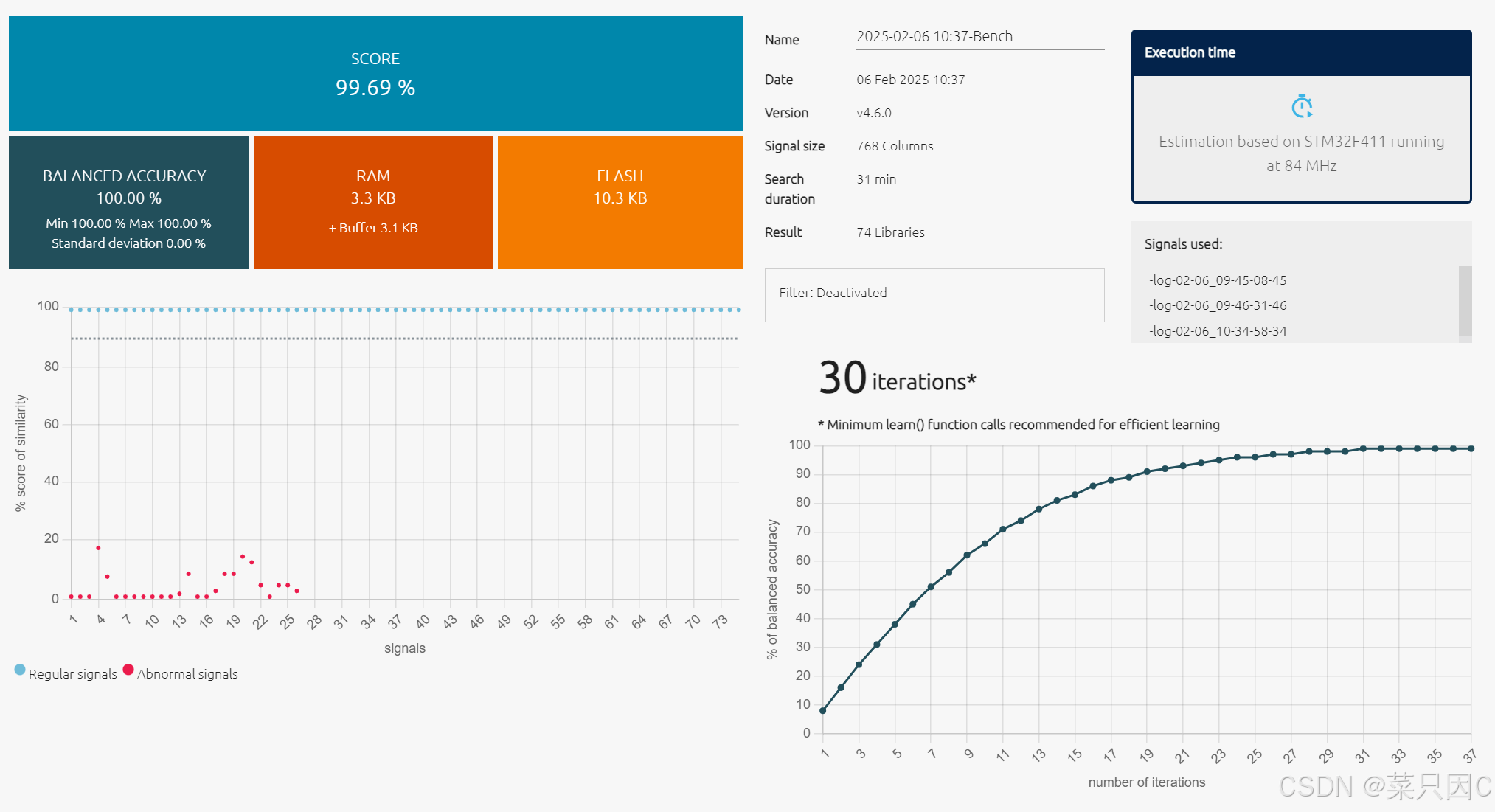Select signal log-02-06_09-45-08-45

[x=1217, y=280]
